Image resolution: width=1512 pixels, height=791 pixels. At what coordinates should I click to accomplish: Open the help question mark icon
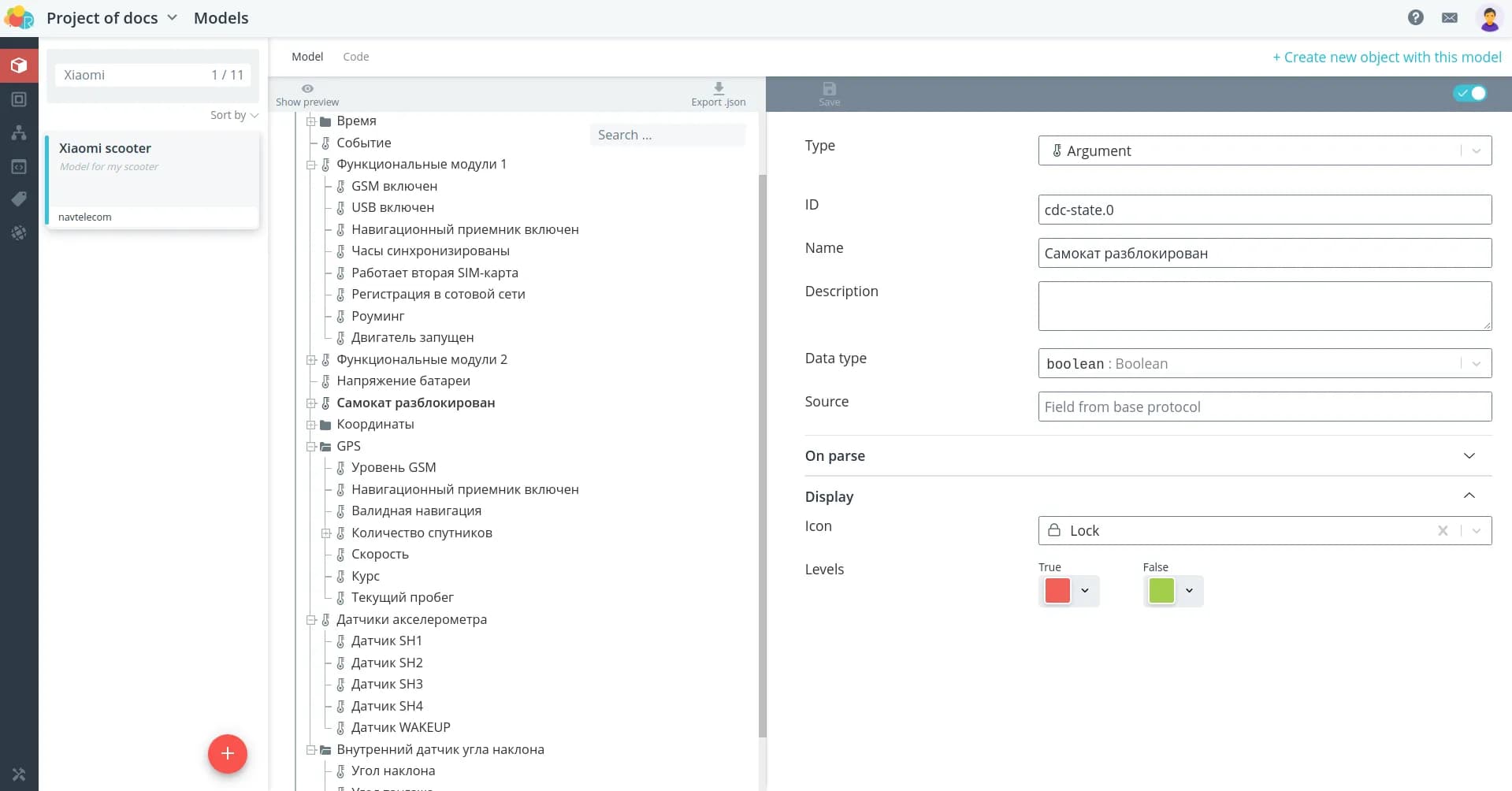[x=1415, y=17]
